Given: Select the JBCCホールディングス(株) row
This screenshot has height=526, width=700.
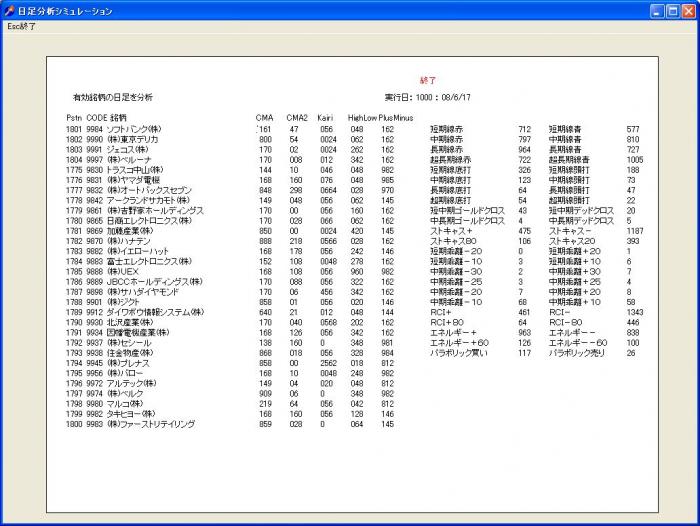Looking at the screenshot, I should [x=230, y=282].
